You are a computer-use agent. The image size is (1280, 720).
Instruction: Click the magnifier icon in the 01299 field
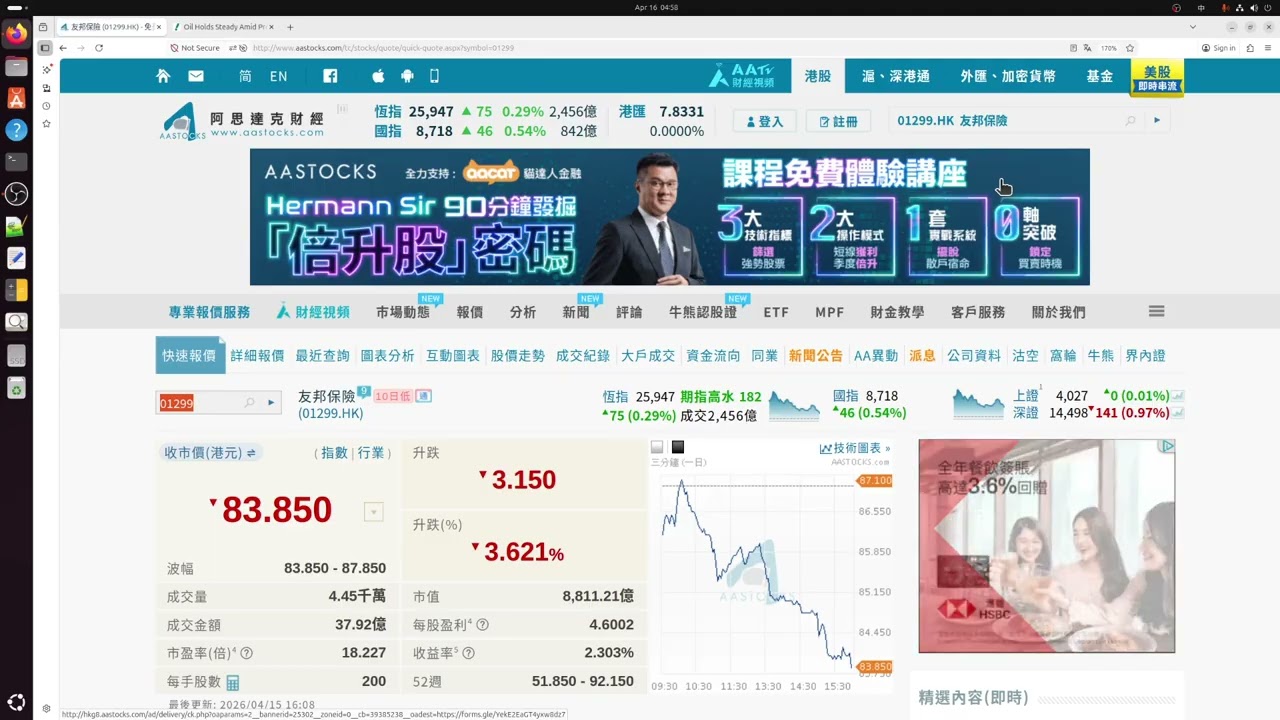(249, 403)
